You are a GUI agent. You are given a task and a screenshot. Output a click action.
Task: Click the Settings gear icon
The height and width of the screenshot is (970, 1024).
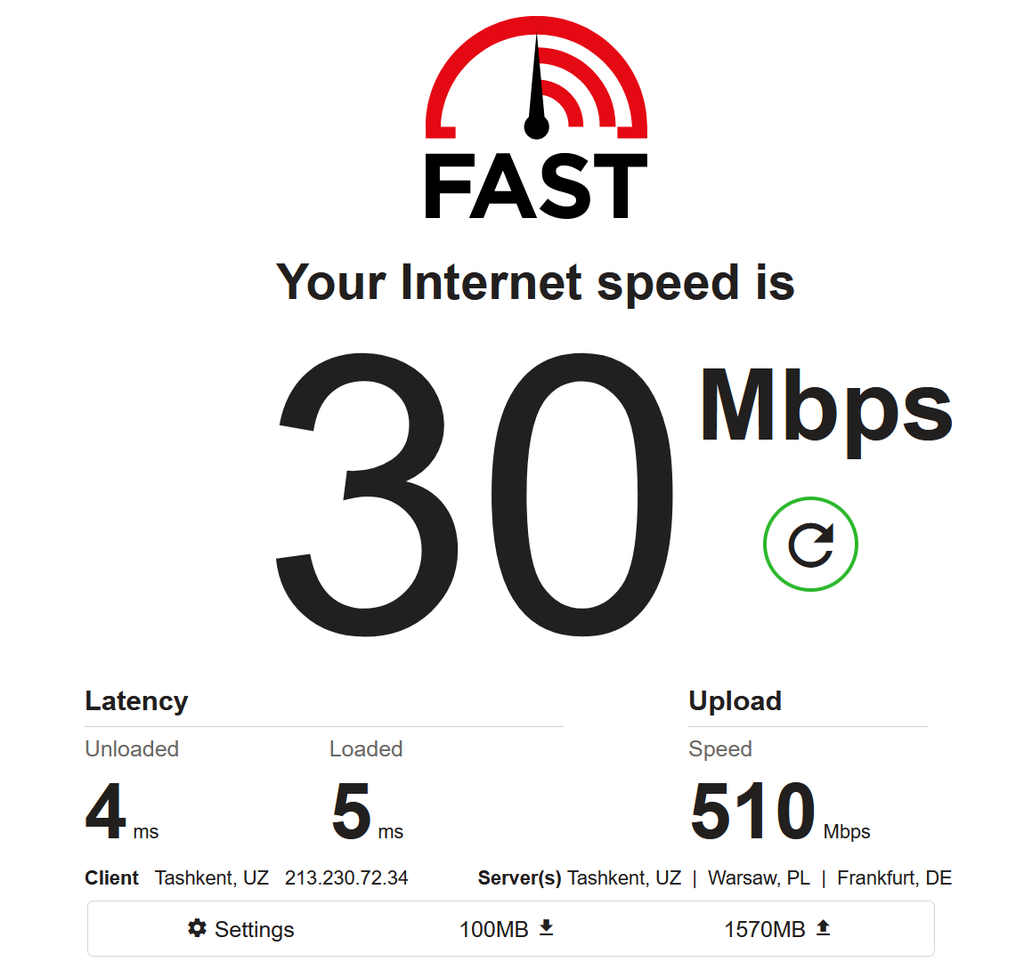(197, 928)
